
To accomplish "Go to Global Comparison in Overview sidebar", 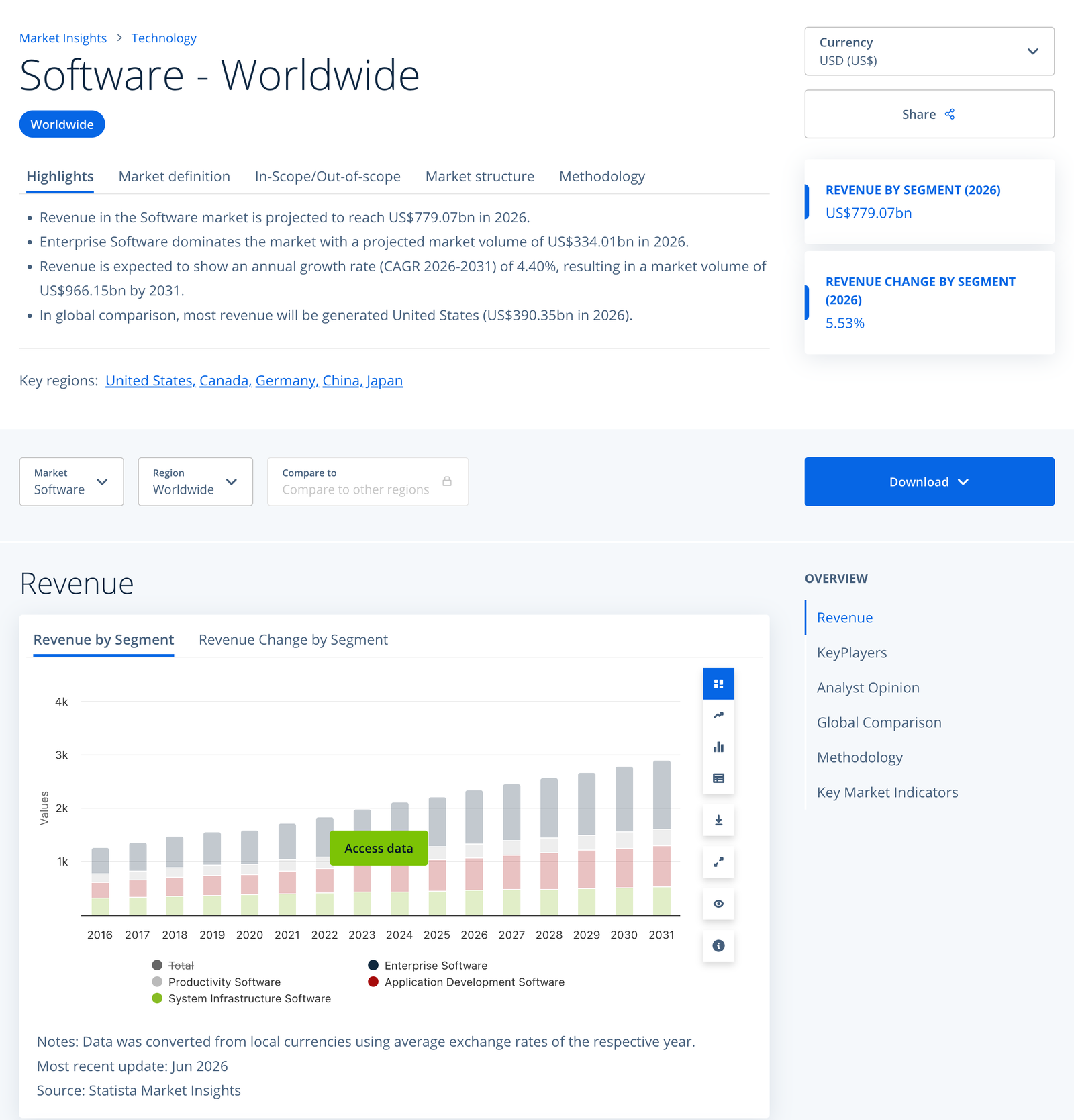I will (879, 722).
